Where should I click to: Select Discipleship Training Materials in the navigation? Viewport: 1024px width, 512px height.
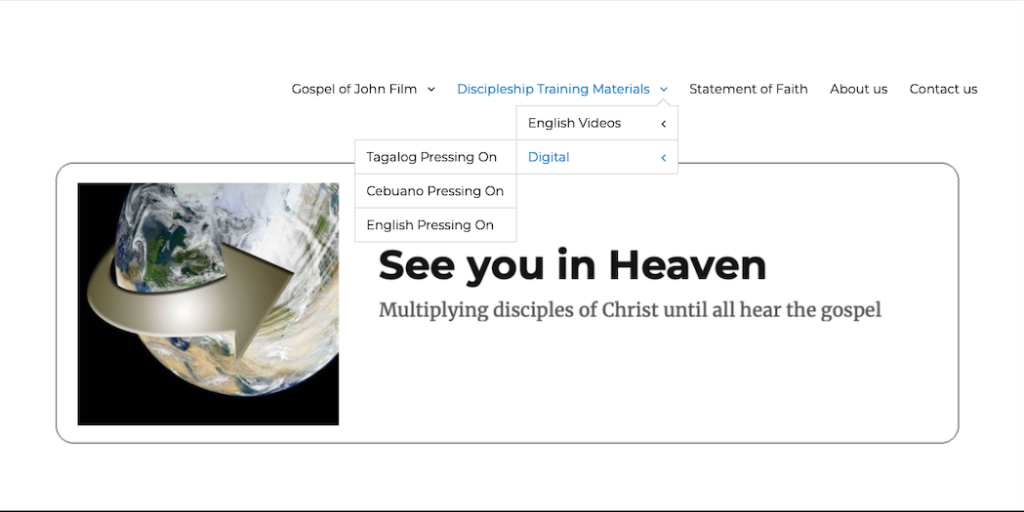tap(553, 89)
